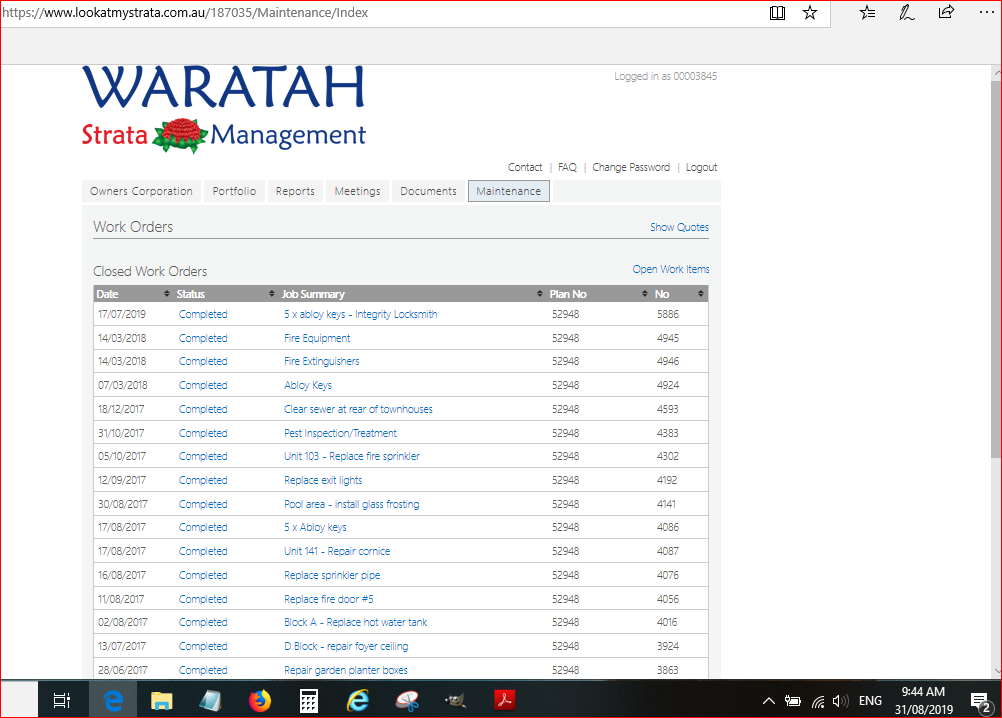Open the Fire Equipment work order
Screen dimensions: 1002x718
click(317, 338)
